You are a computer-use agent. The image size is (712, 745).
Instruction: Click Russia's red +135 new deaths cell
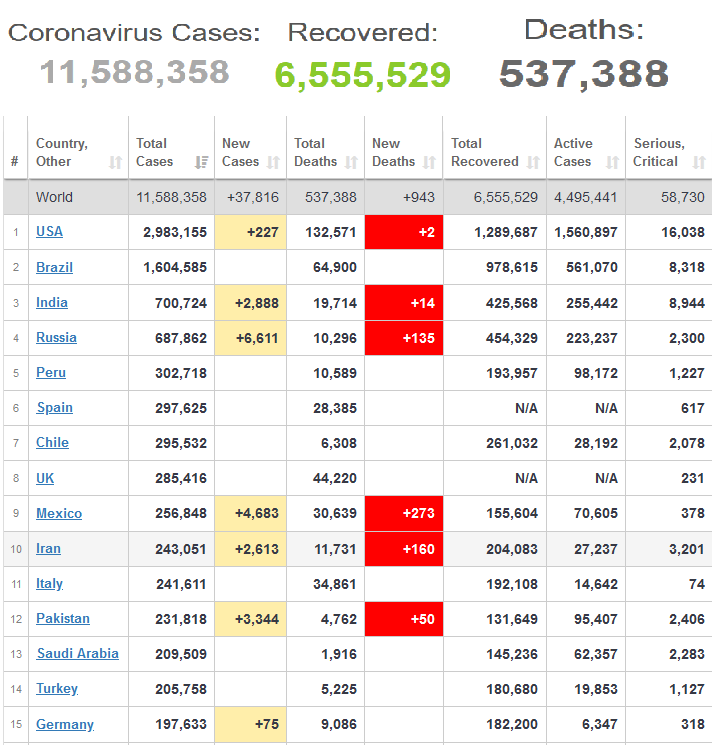(403, 338)
